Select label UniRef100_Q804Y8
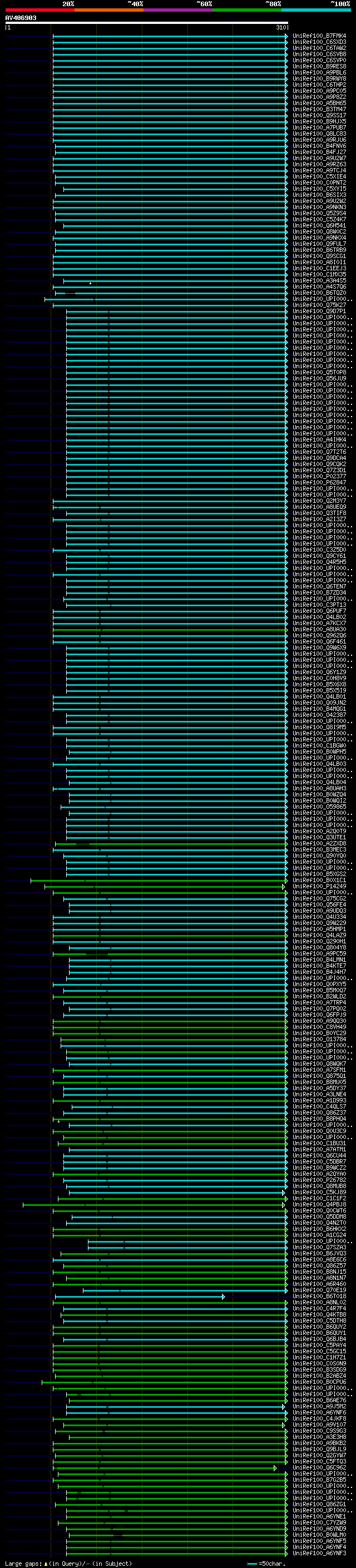The image size is (356, 1568). [319, 948]
